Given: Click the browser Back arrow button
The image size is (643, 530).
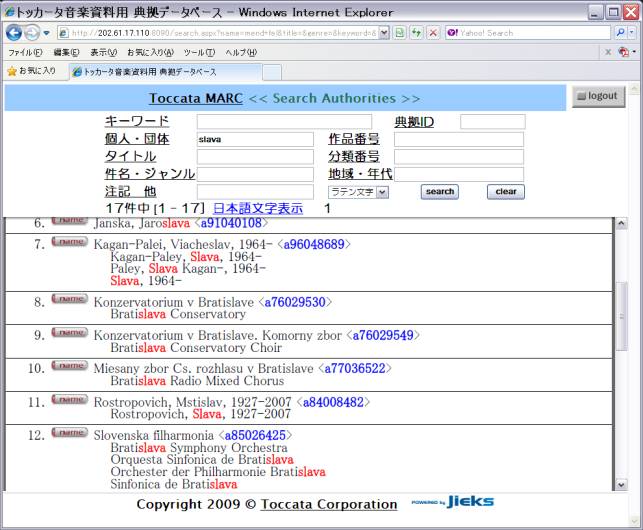Looking at the screenshot, I should click(x=14, y=33).
